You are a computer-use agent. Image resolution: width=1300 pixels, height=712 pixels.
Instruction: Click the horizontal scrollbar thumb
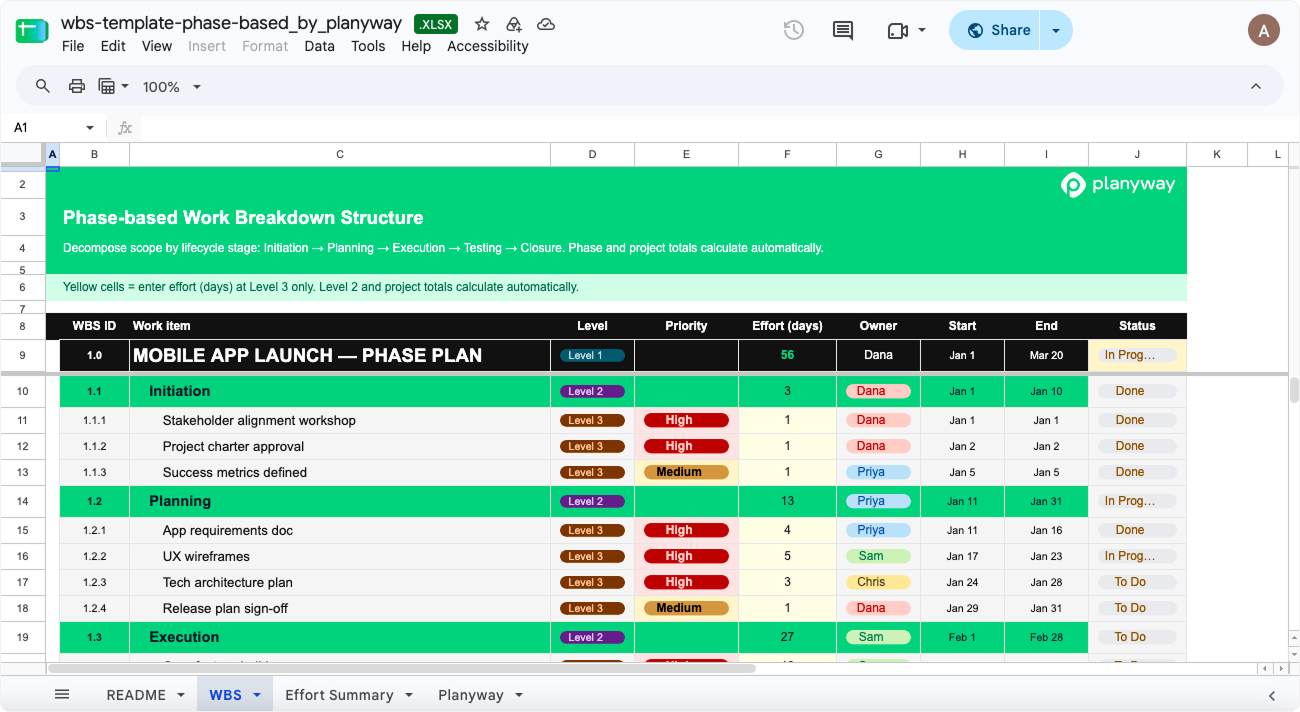403,668
